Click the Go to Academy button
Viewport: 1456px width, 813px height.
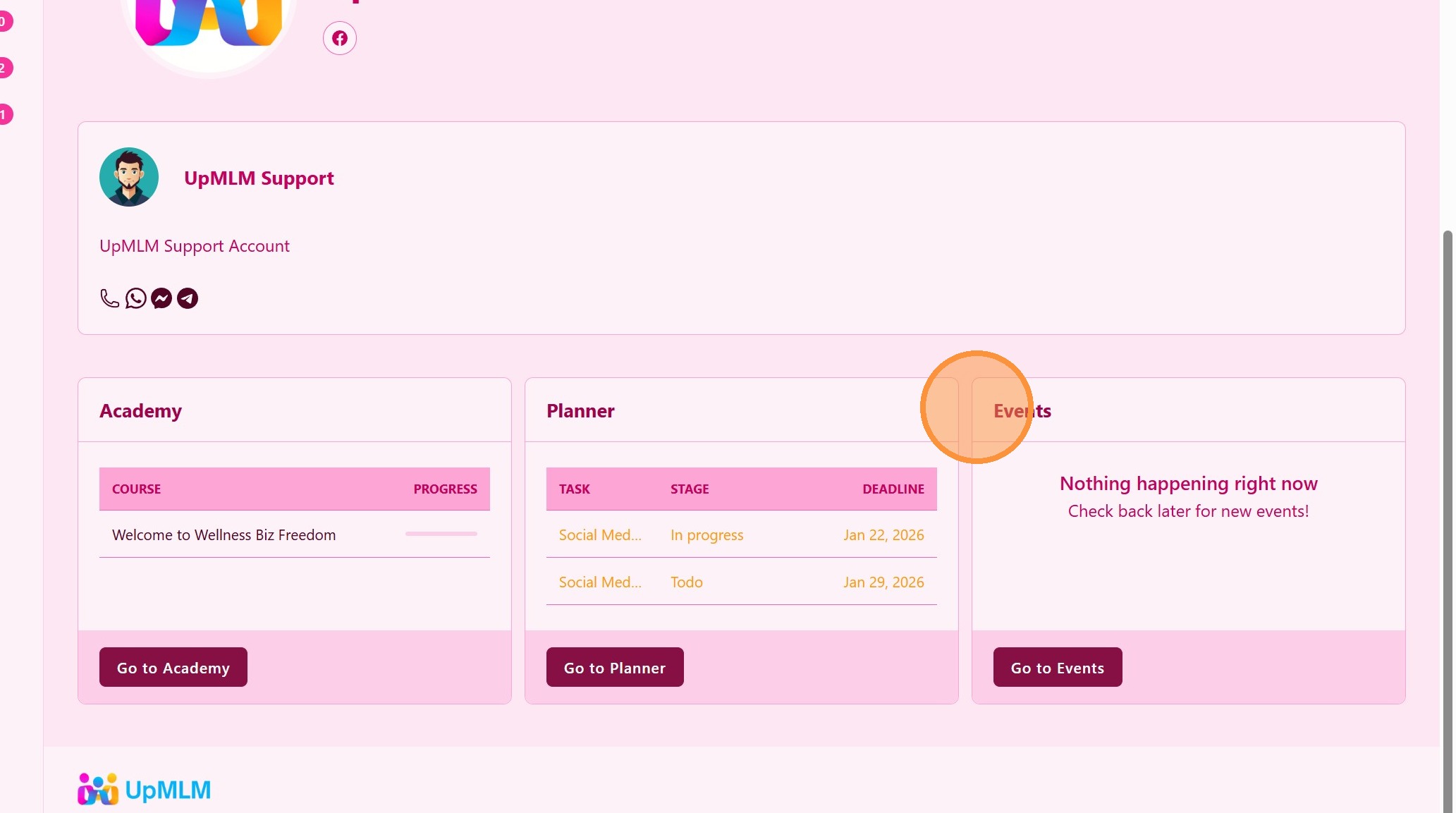(173, 667)
